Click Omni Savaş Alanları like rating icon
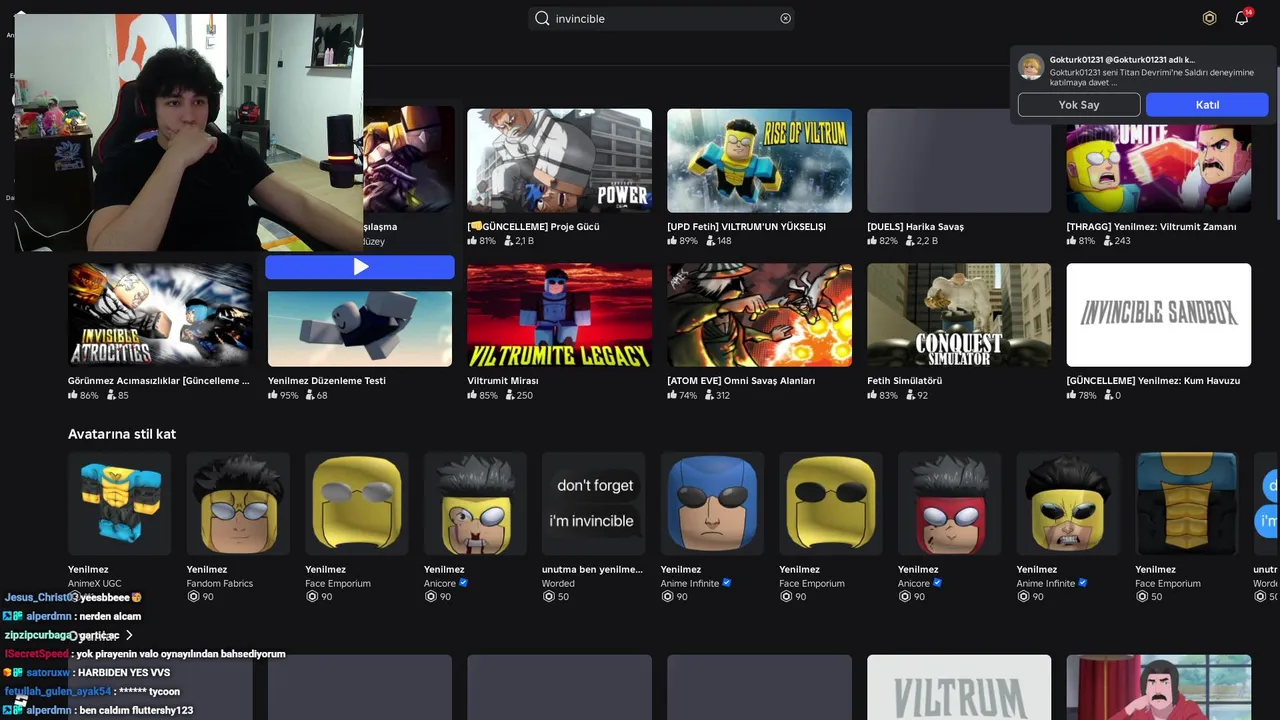1280x720 pixels. (672, 395)
